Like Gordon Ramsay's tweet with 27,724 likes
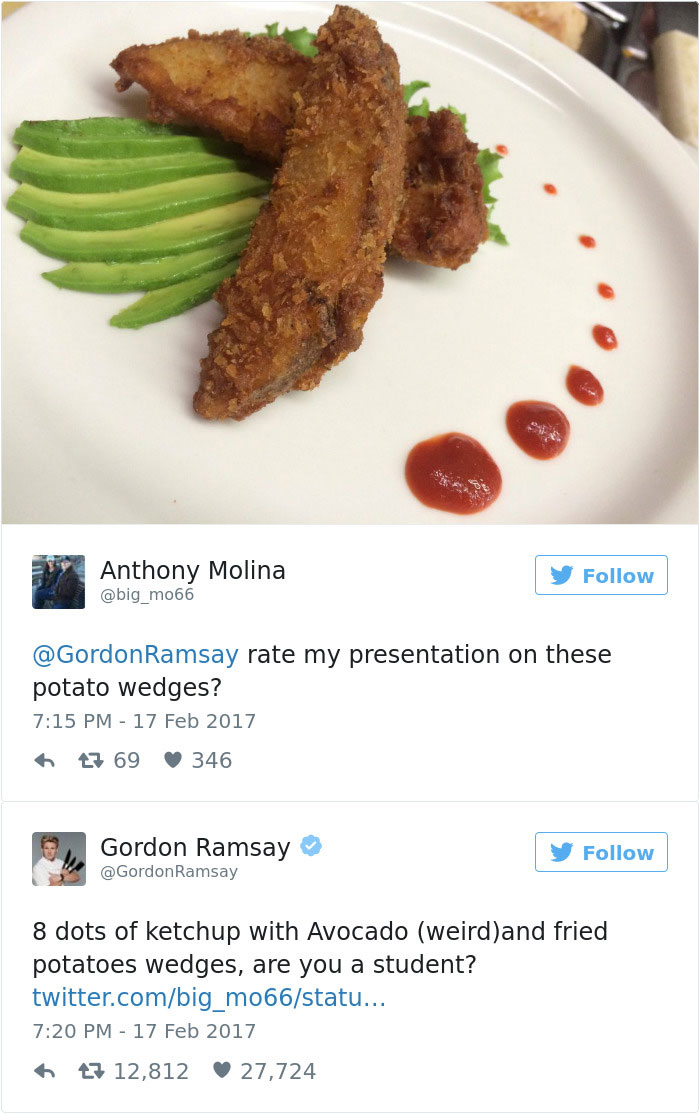The width and height of the screenshot is (700, 1114). coord(222,1070)
